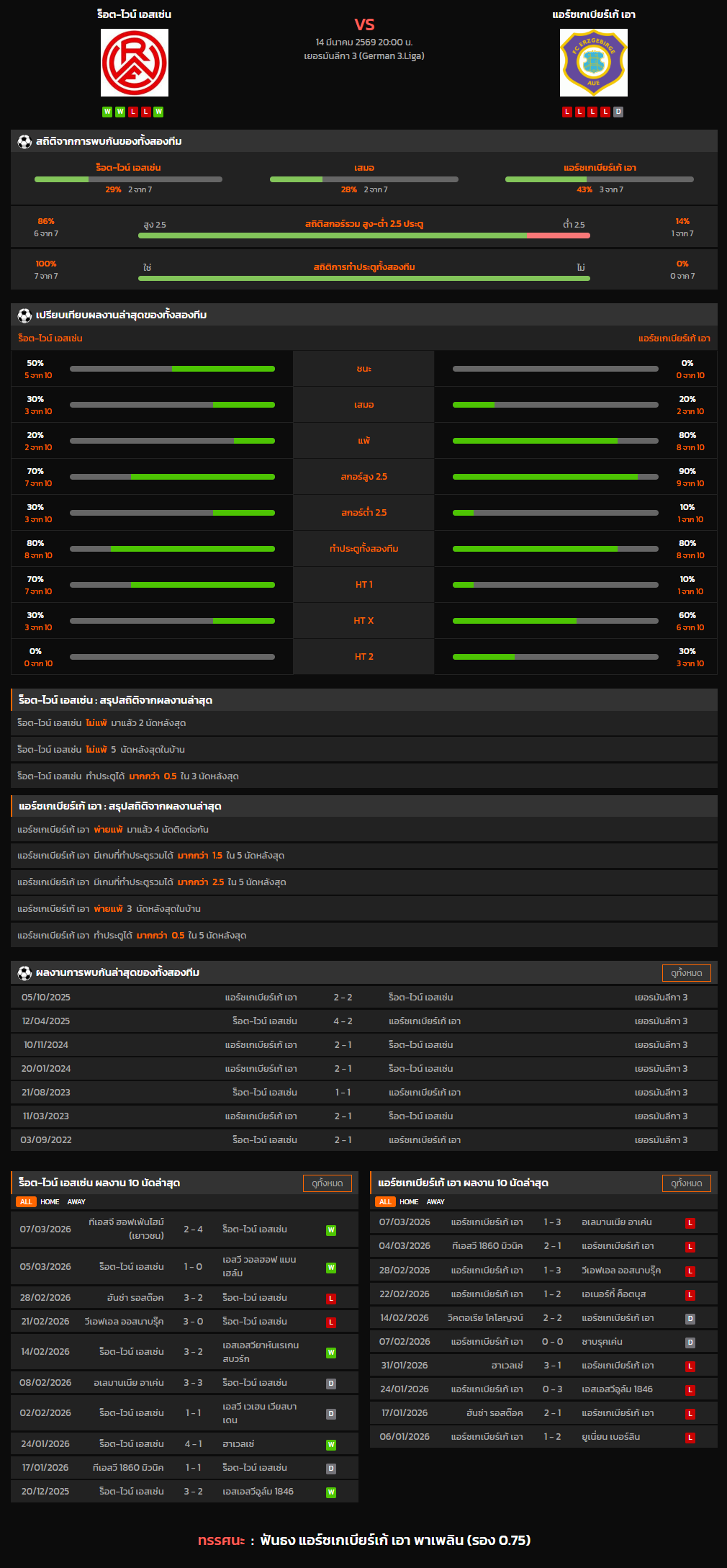Click the over/under 2.5 goals statistic bar

click(363, 235)
